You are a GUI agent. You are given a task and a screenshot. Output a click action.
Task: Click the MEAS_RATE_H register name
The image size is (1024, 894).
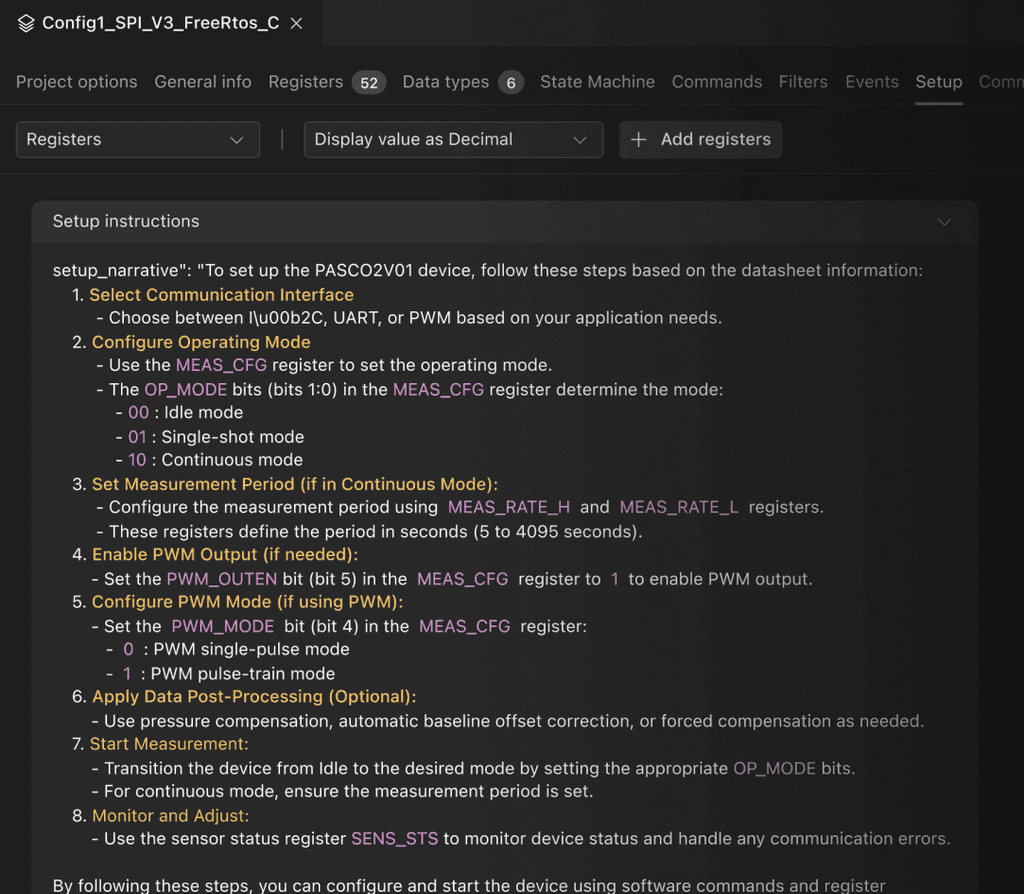coord(509,507)
